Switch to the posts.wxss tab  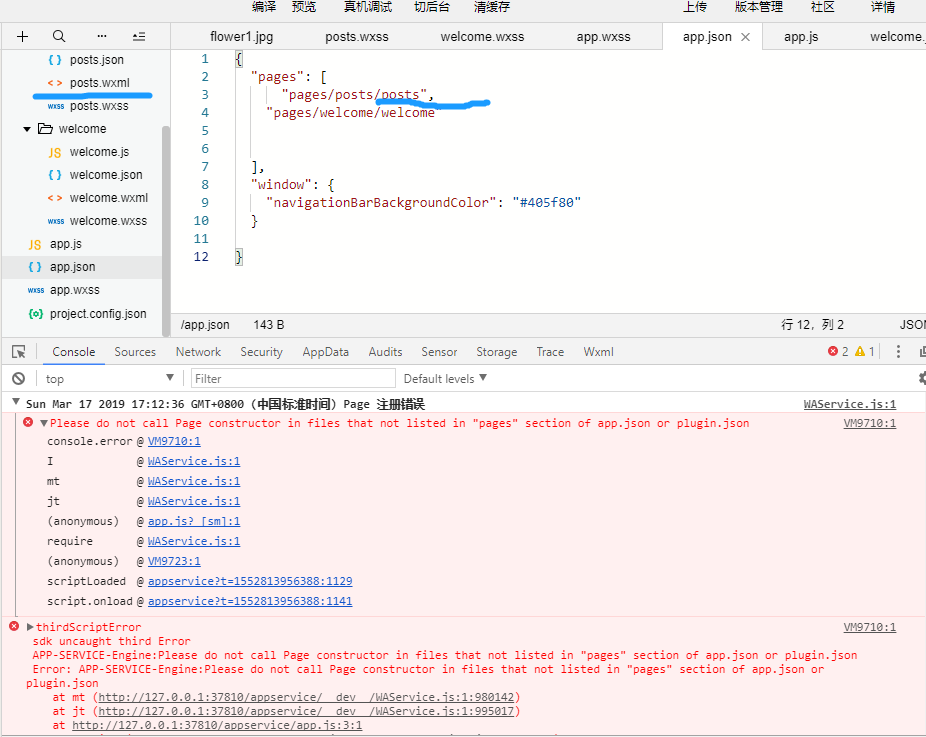(x=357, y=37)
